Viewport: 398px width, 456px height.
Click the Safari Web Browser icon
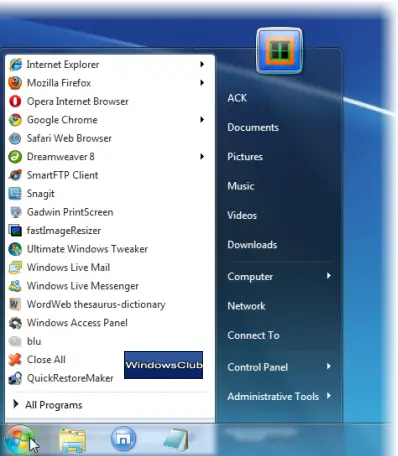coord(15,138)
